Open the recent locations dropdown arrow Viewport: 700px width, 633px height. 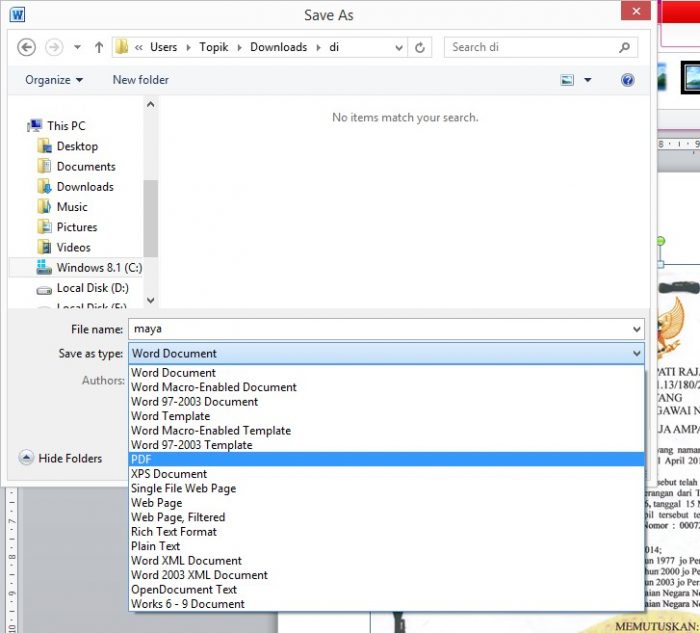pos(77,47)
